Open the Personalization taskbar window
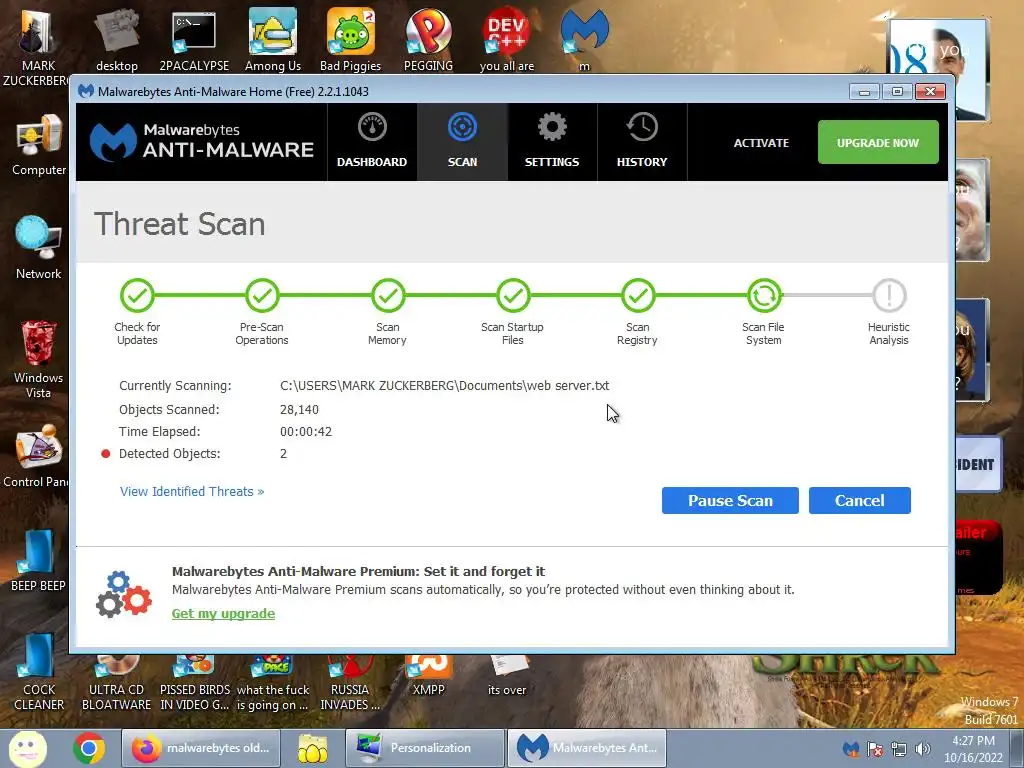1024x768 pixels. coord(425,748)
